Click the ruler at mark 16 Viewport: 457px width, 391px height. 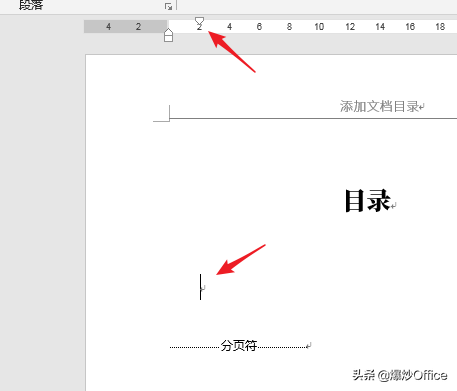(410, 26)
